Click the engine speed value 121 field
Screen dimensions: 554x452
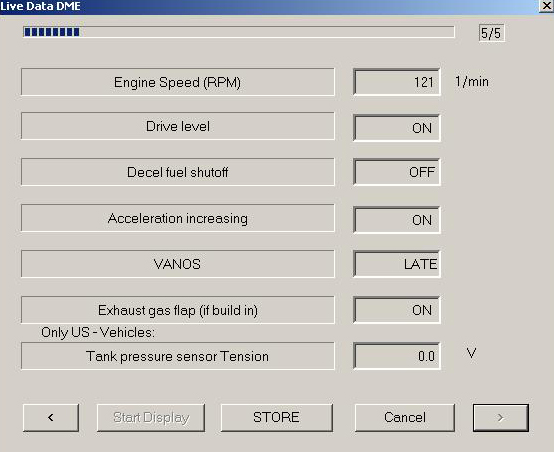(x=397, y=82)
